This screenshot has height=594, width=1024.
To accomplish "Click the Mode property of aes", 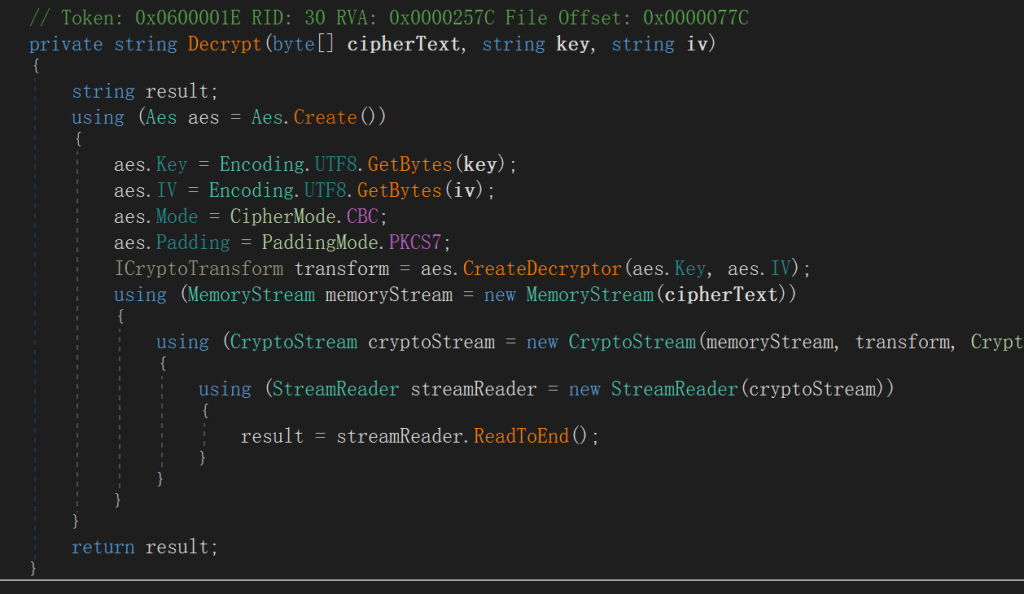I will 177,217.
